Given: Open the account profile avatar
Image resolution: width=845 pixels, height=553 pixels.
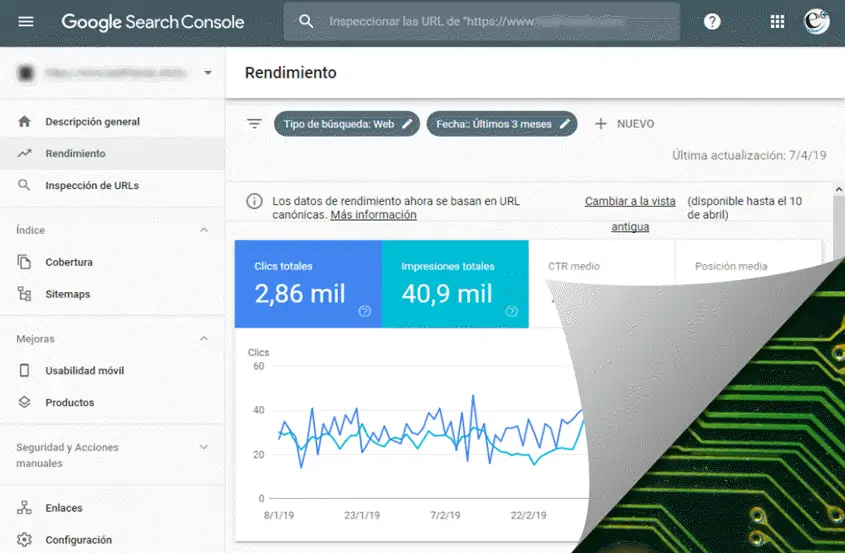Looking at the screenshot, I should (816, 22).
